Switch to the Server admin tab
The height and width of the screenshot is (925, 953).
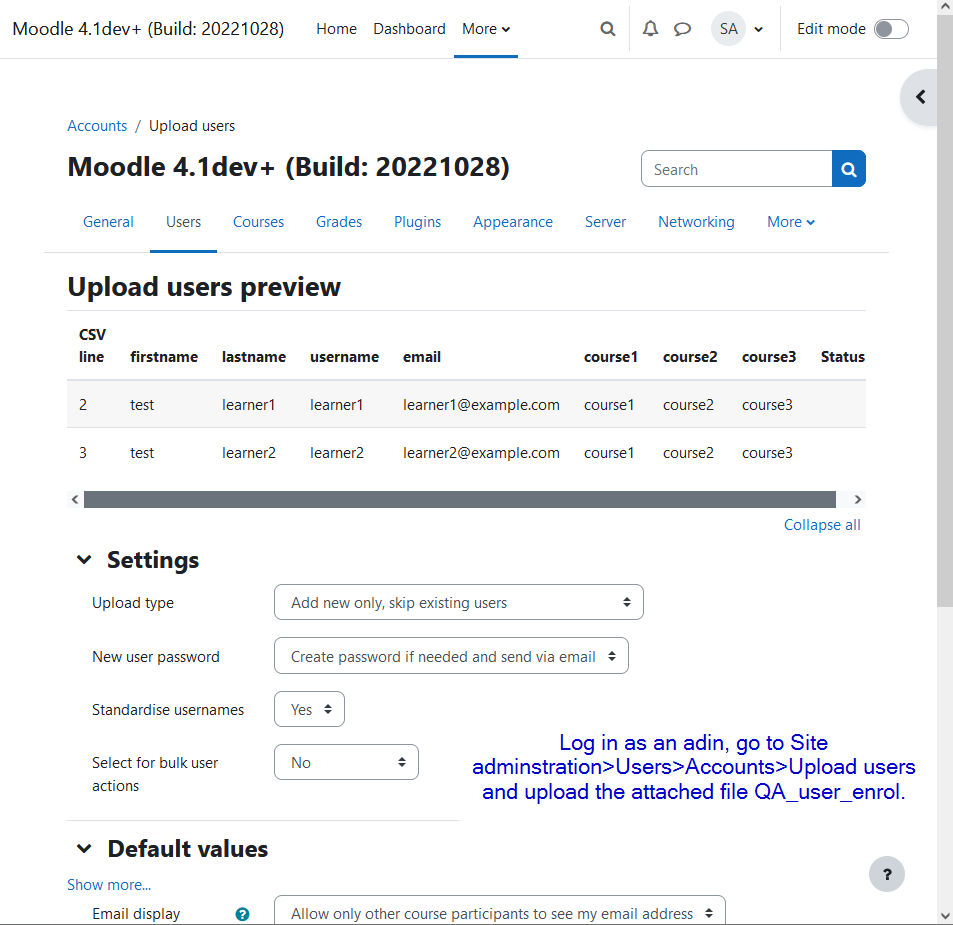[605, 222]
